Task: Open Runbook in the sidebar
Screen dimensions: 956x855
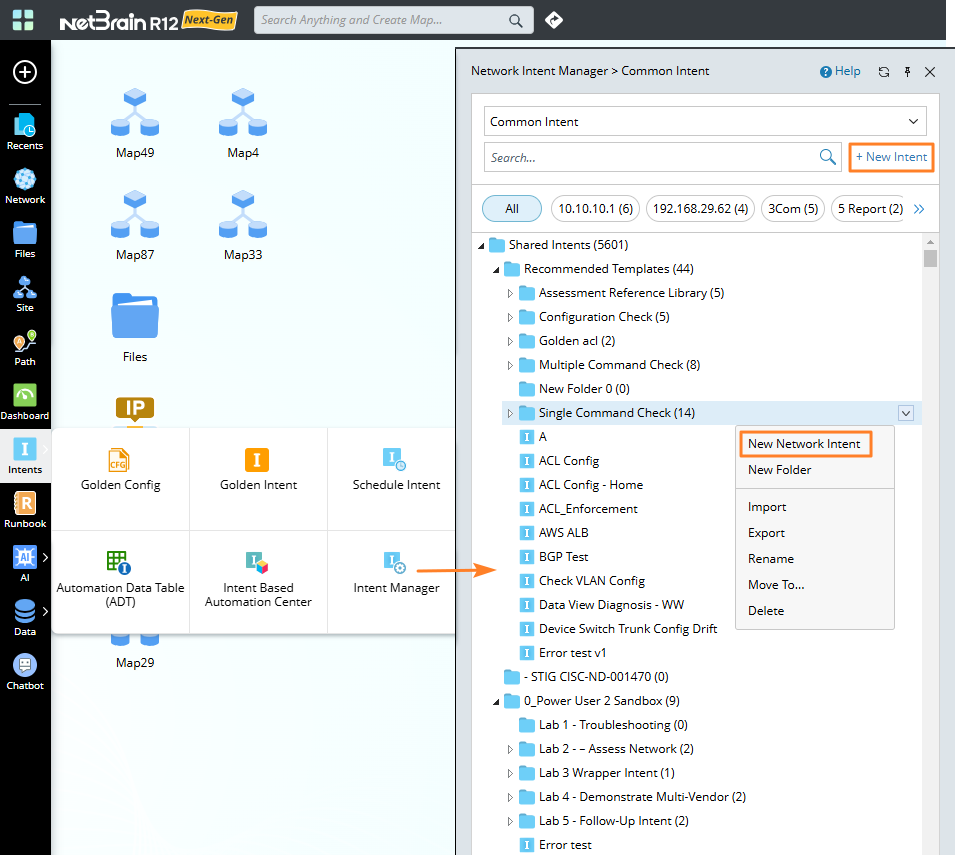Action: pos(25,510)
